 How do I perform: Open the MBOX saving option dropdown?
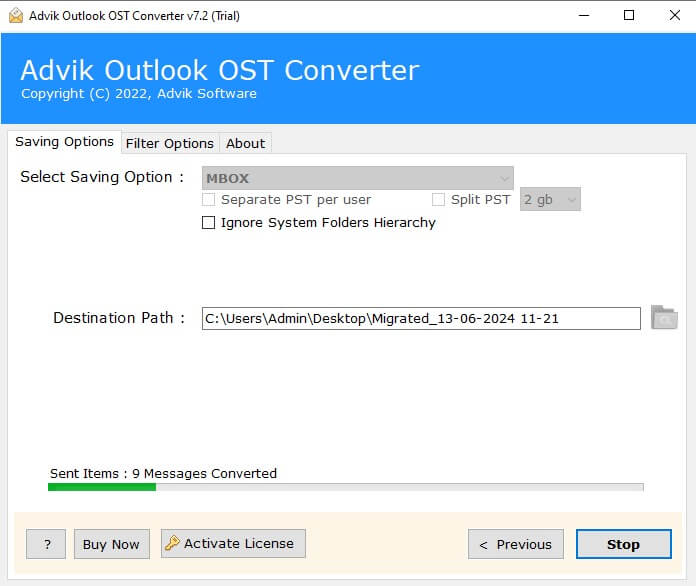click(357, 178)
